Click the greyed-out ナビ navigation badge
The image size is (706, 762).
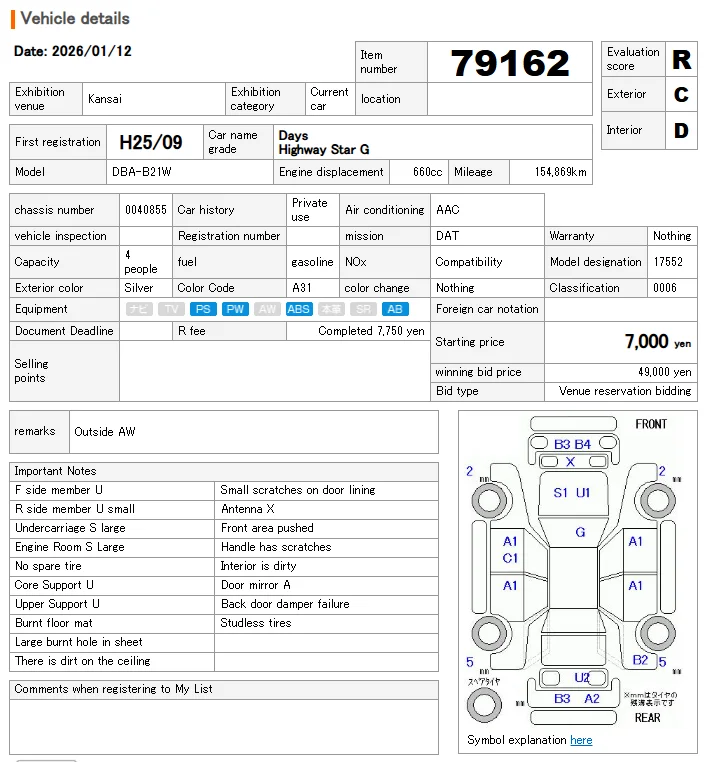139,309
